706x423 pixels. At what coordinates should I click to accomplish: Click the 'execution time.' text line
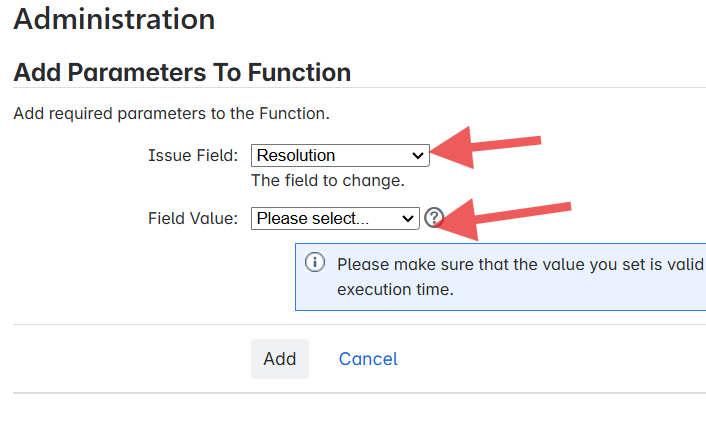tap(395, 290)
